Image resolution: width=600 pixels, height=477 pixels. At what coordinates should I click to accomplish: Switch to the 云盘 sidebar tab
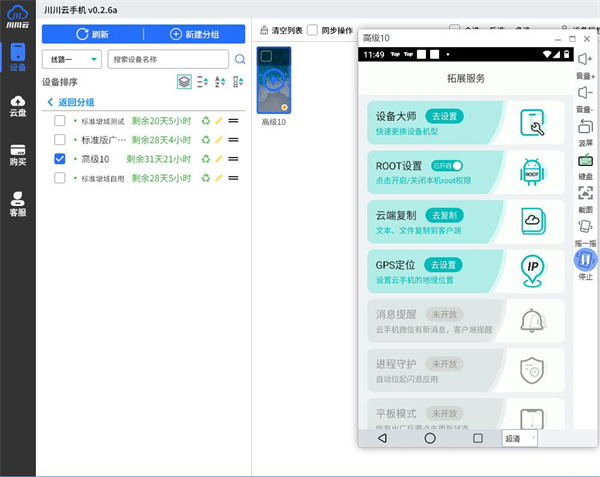[x=18, y=105]
